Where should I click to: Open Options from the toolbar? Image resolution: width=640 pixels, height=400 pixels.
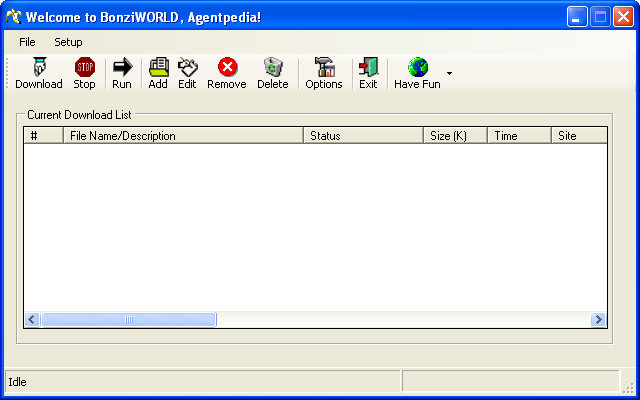pyautogui.click(x=324, y=73)
